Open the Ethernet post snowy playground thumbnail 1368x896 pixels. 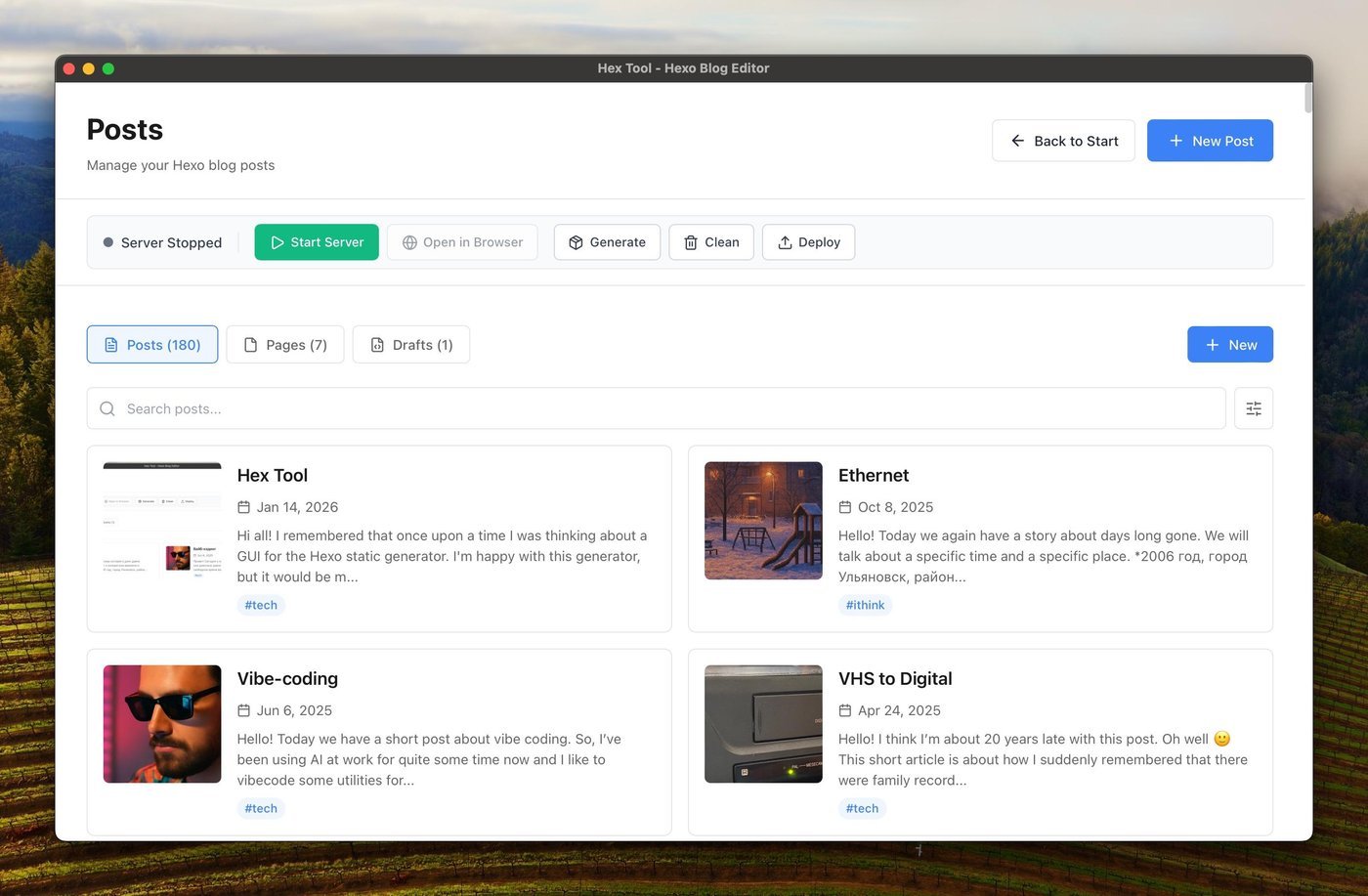(x=763, y=521)
